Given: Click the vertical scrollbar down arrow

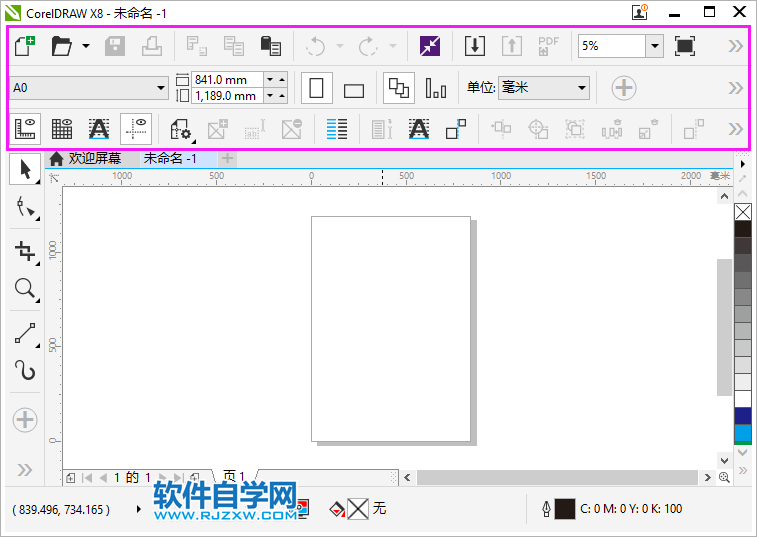Looking at the screenshot, I should (x=724, y=461).
